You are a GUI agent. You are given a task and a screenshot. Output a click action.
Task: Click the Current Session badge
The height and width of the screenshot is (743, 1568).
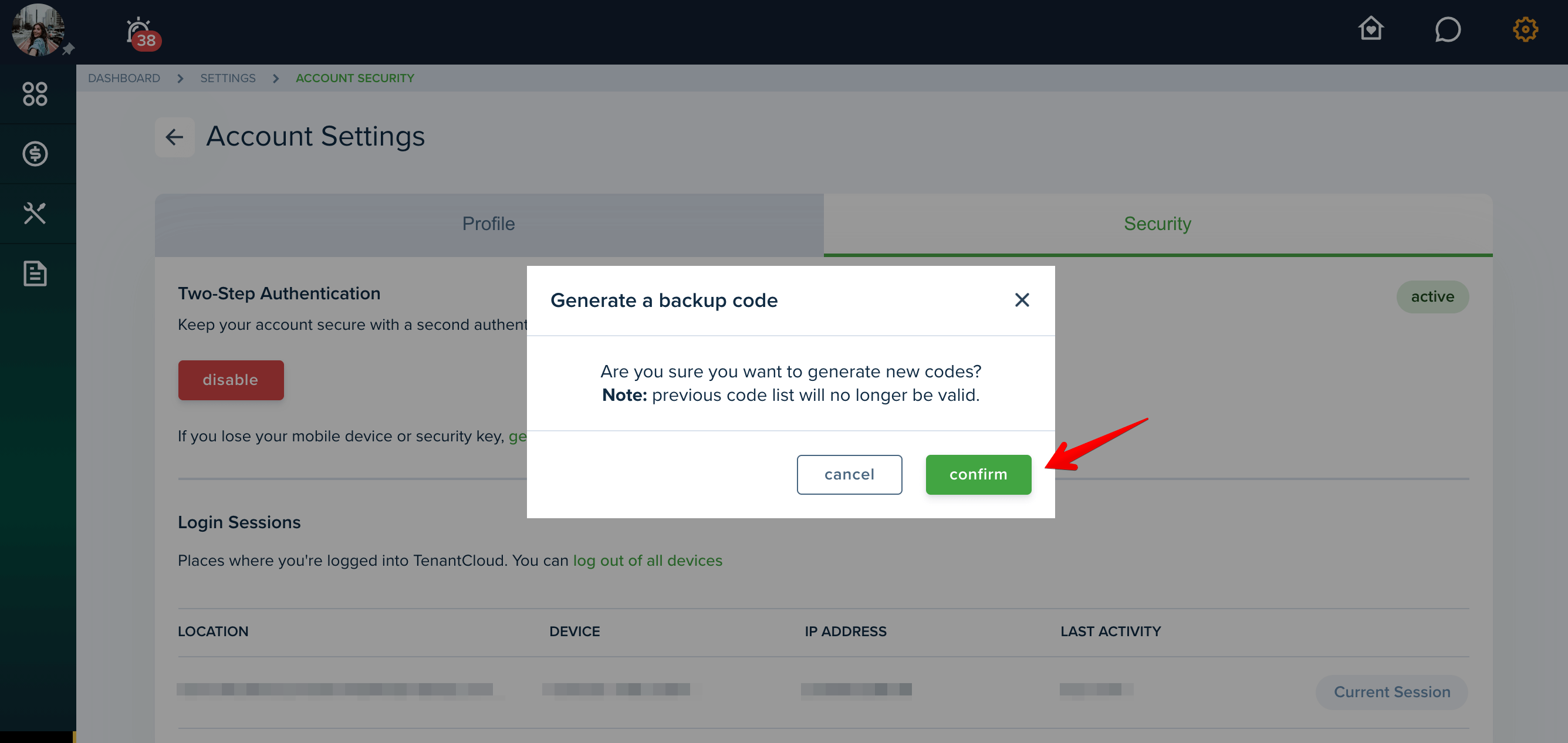tap(1391, 692)
